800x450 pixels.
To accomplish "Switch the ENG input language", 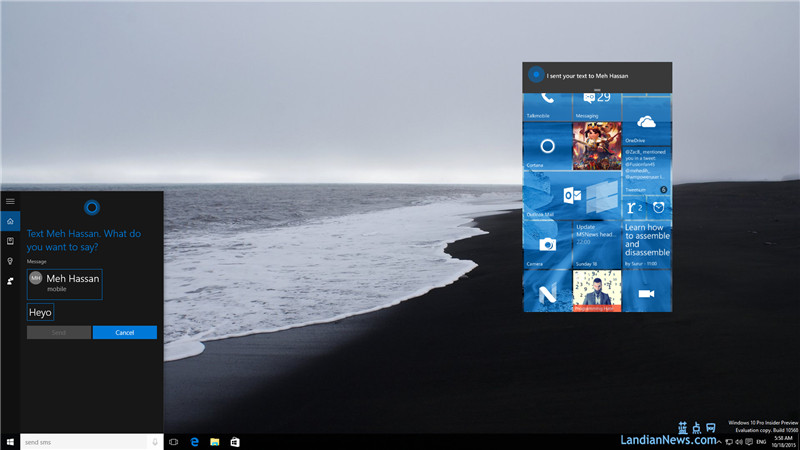I will (761, 442).
